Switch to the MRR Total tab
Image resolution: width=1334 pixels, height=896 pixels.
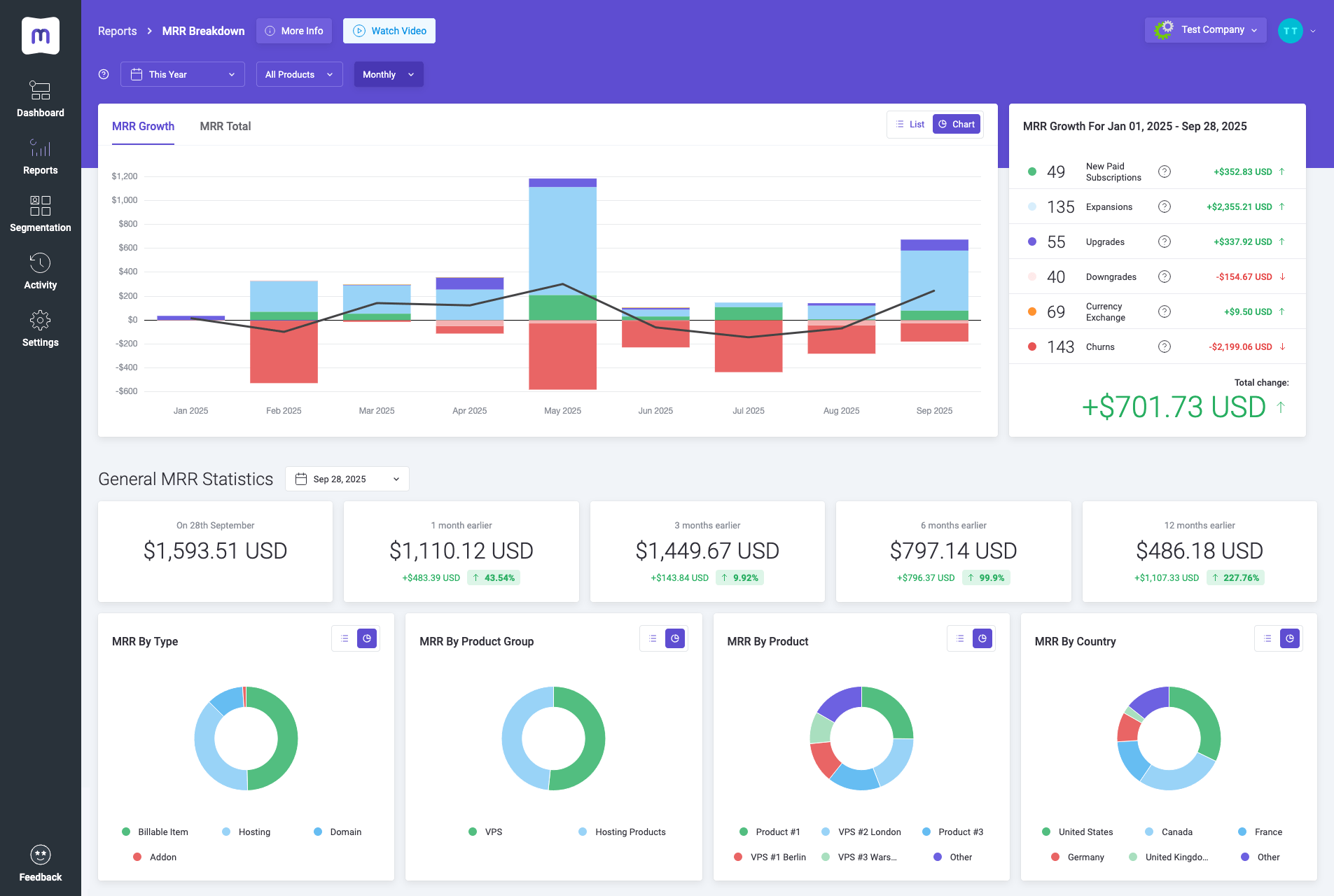225,126
